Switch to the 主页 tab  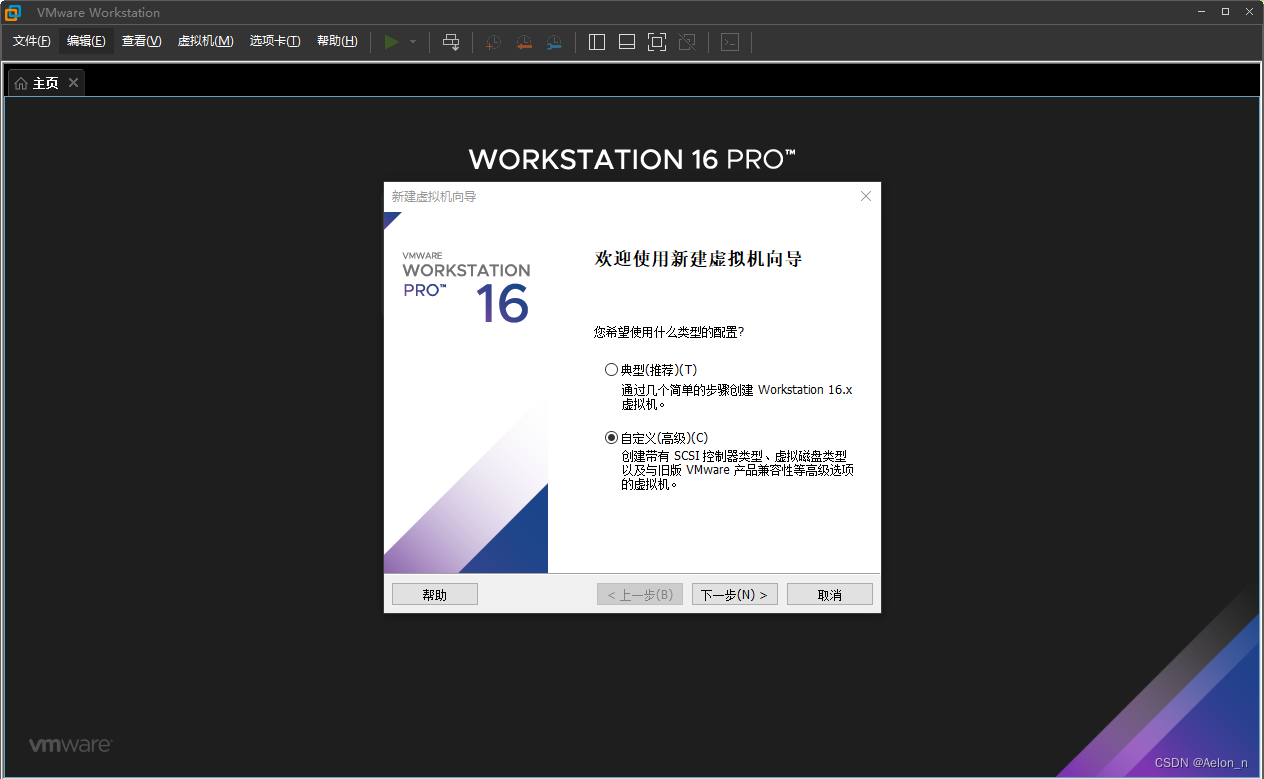tap(46, 83)
